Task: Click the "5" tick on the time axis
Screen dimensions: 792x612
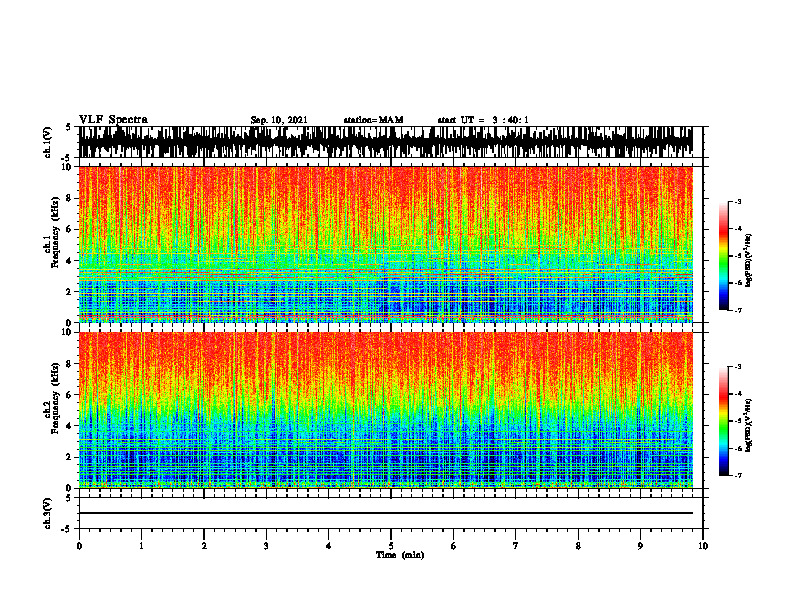Action: tap(391, 546)
